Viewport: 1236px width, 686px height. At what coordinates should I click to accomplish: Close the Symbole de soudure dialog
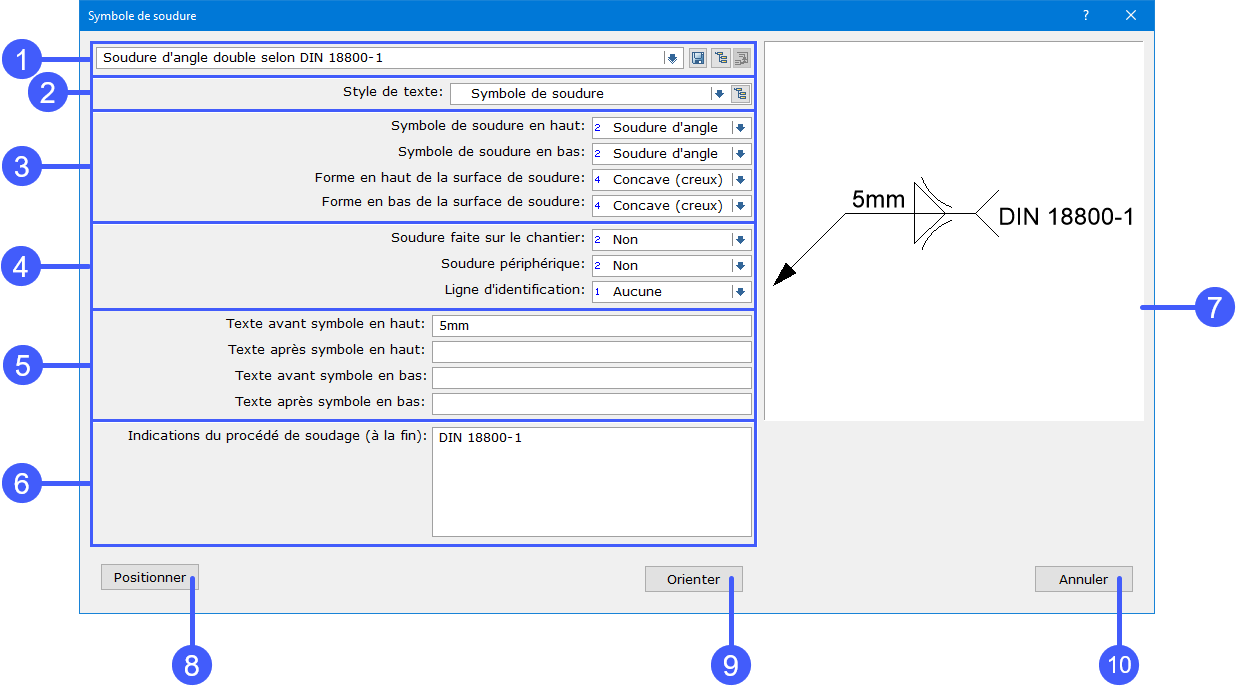click(1131, 15)
